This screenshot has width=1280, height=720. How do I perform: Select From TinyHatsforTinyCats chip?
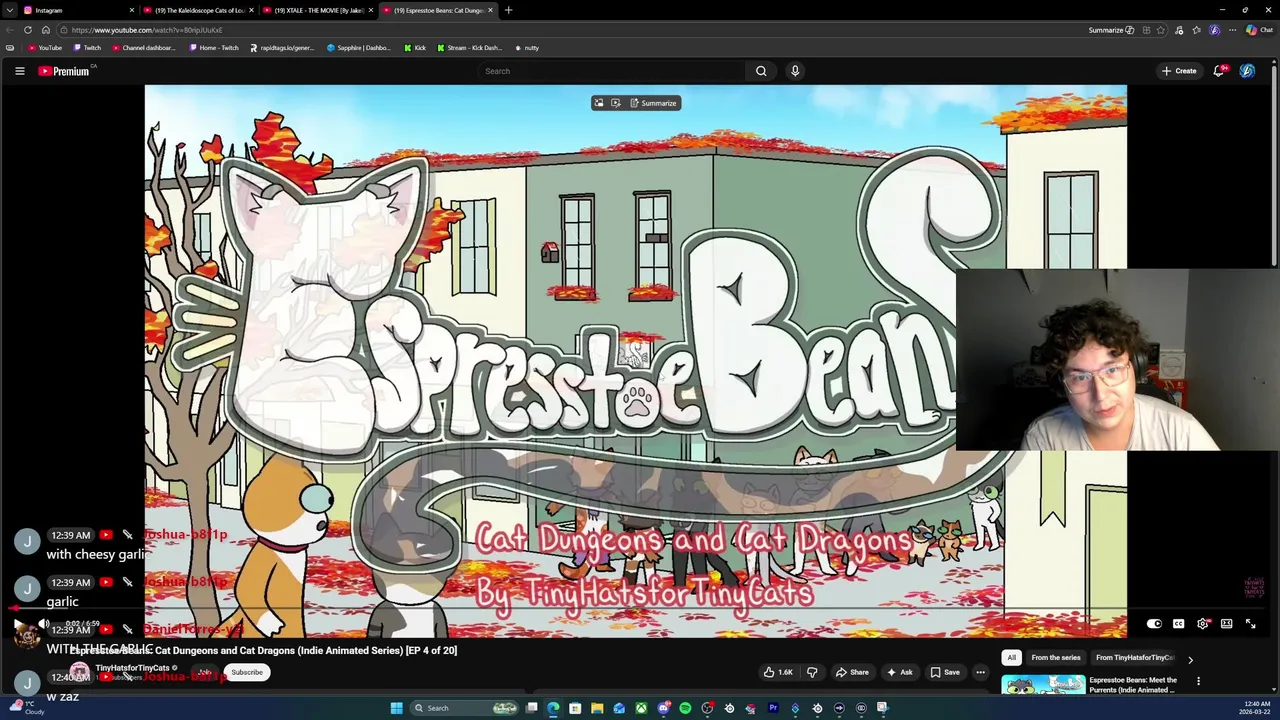[x=1134, y=658]
